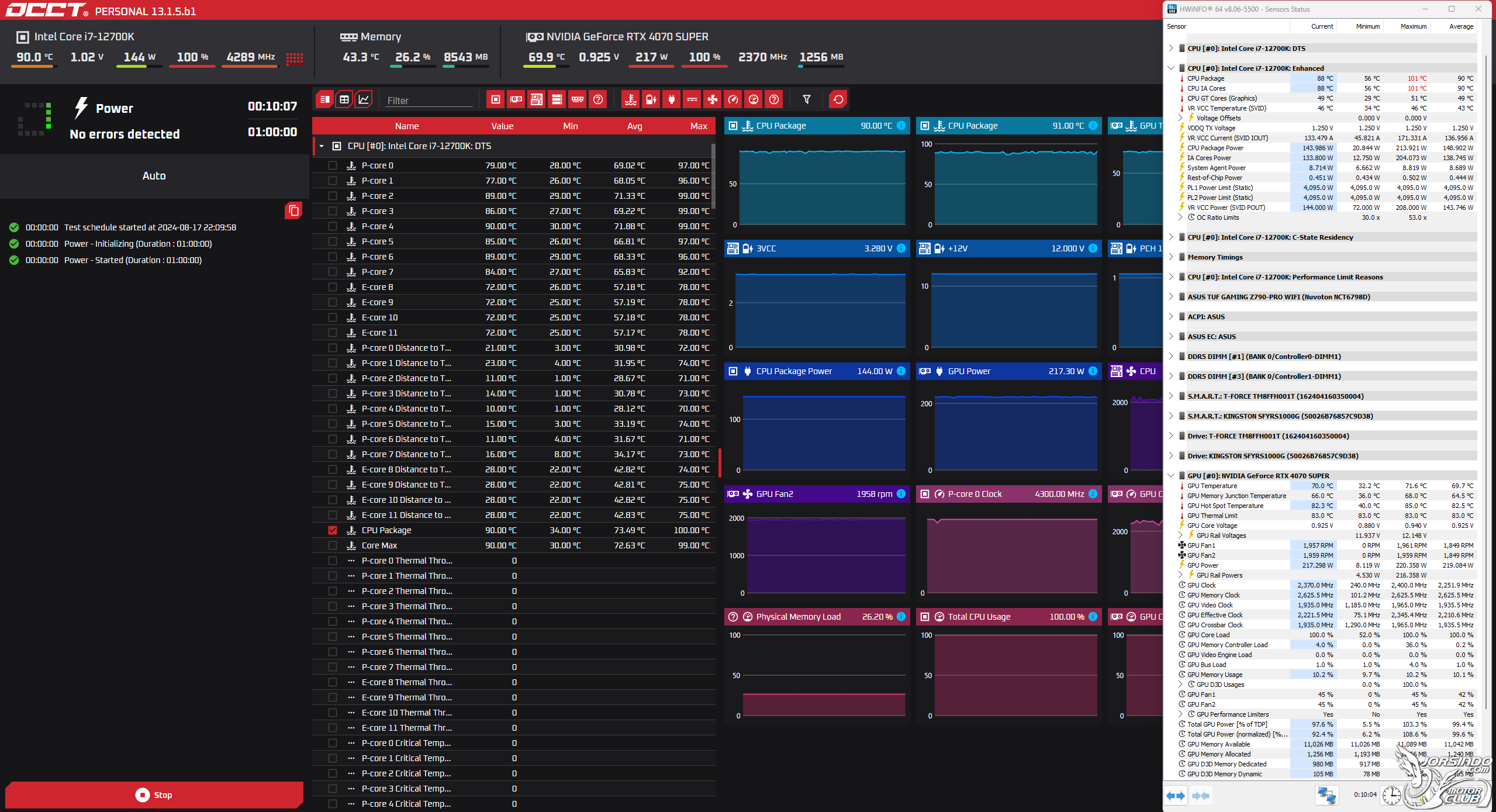The height and width of the screenshot is (812, 1496).
Task: Open info for the CPU Package 90.00 °C graph
Action: [x=901, y=126]
